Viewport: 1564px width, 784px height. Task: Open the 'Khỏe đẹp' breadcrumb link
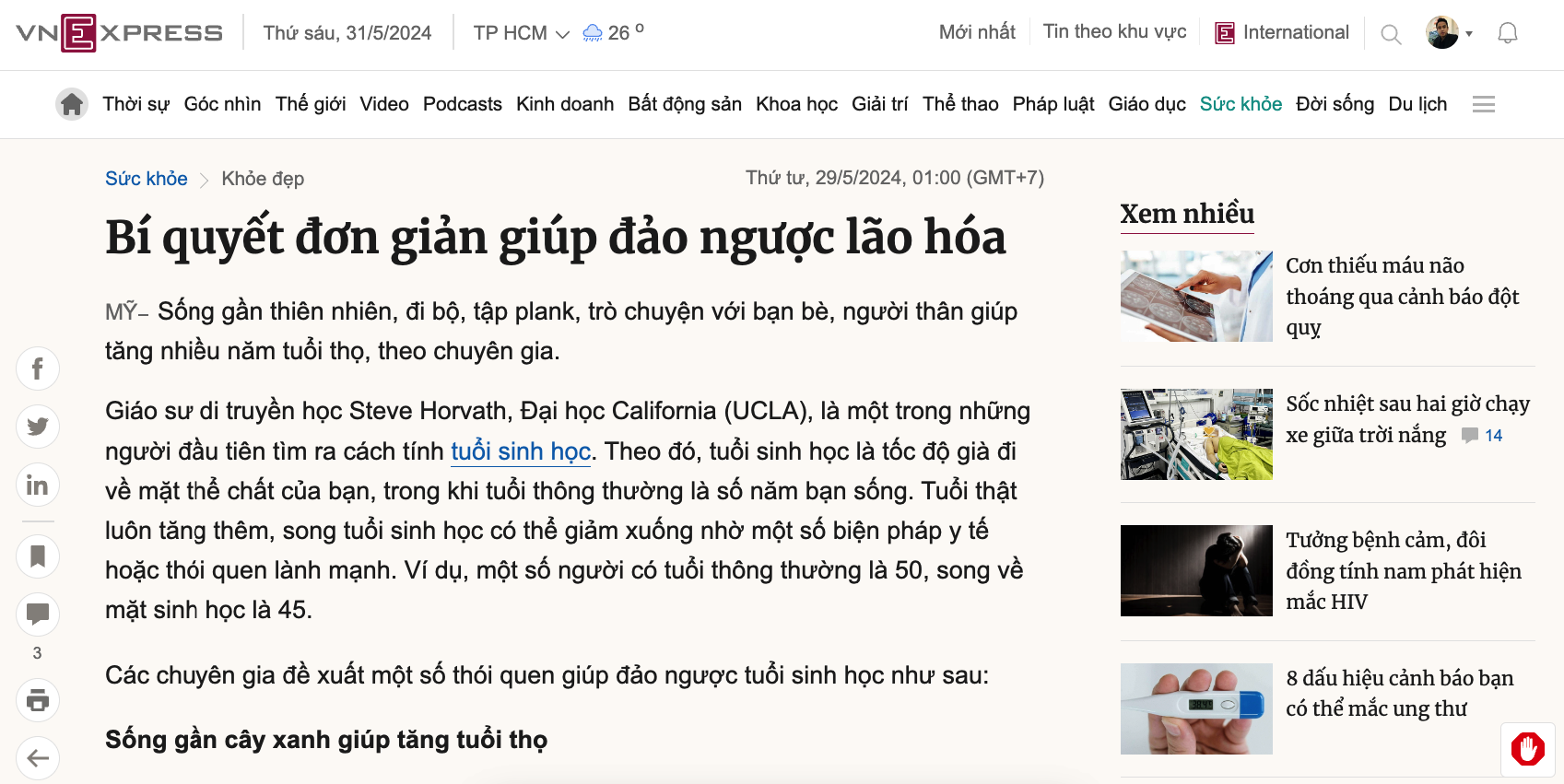pyautogui.click(x=263, y=179)
